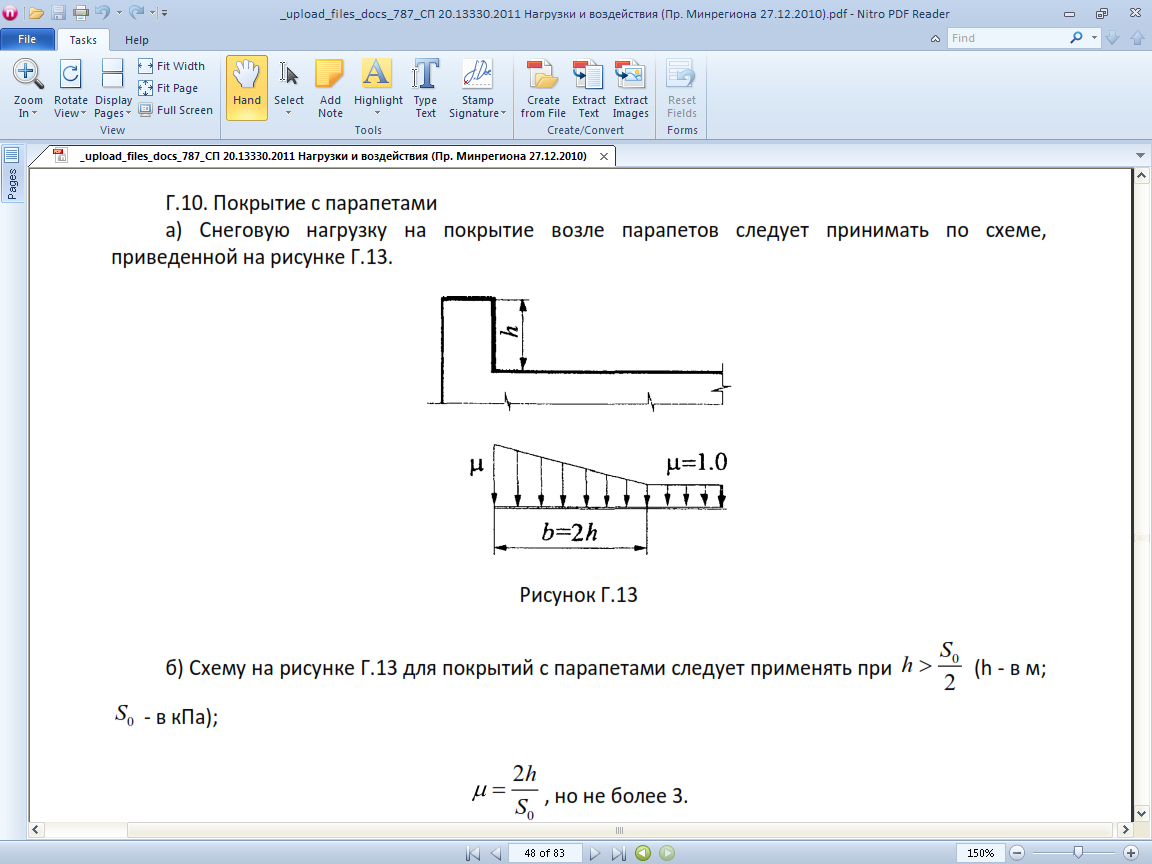Screen dimensions: 1152x864
Task: Expand the Highlight tool dropdown arrow
Action: 378,113
